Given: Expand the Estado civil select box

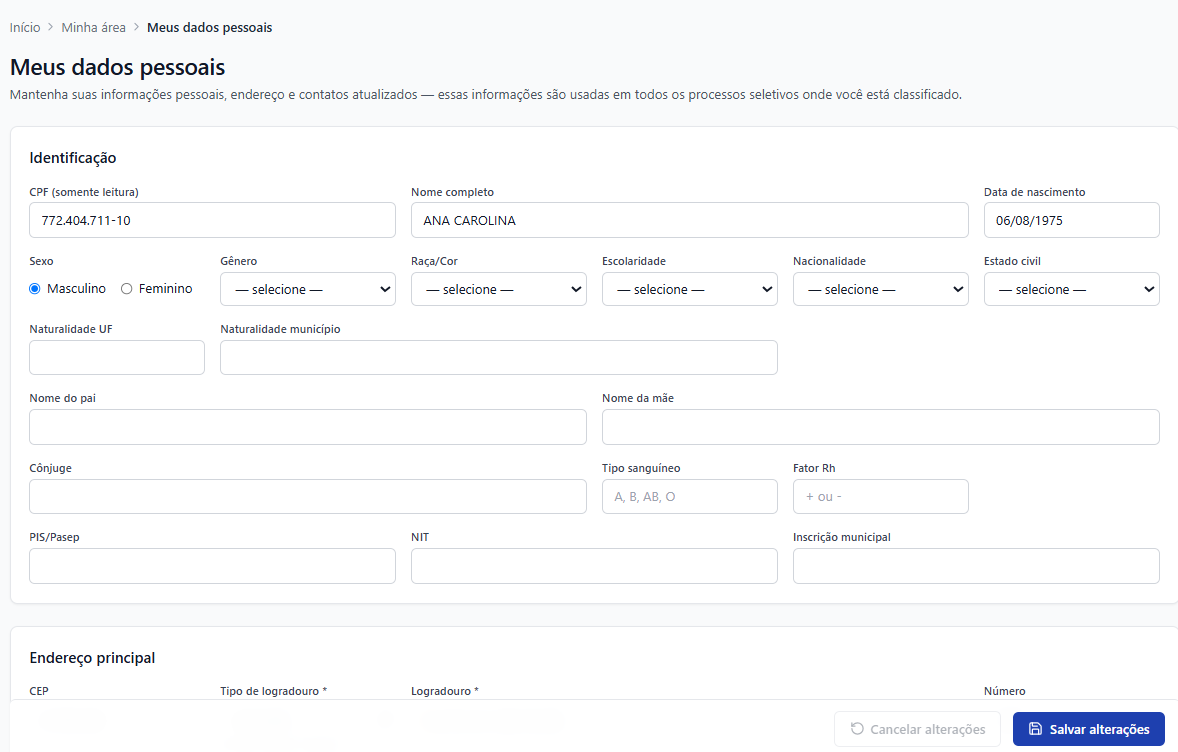Looking at the screenshot, I should coord(1071,289).
